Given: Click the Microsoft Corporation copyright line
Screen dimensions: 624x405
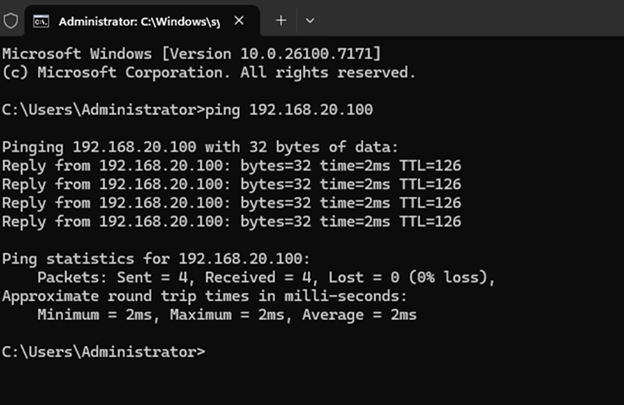Looking at the screenshot, I should click(208, 72).
